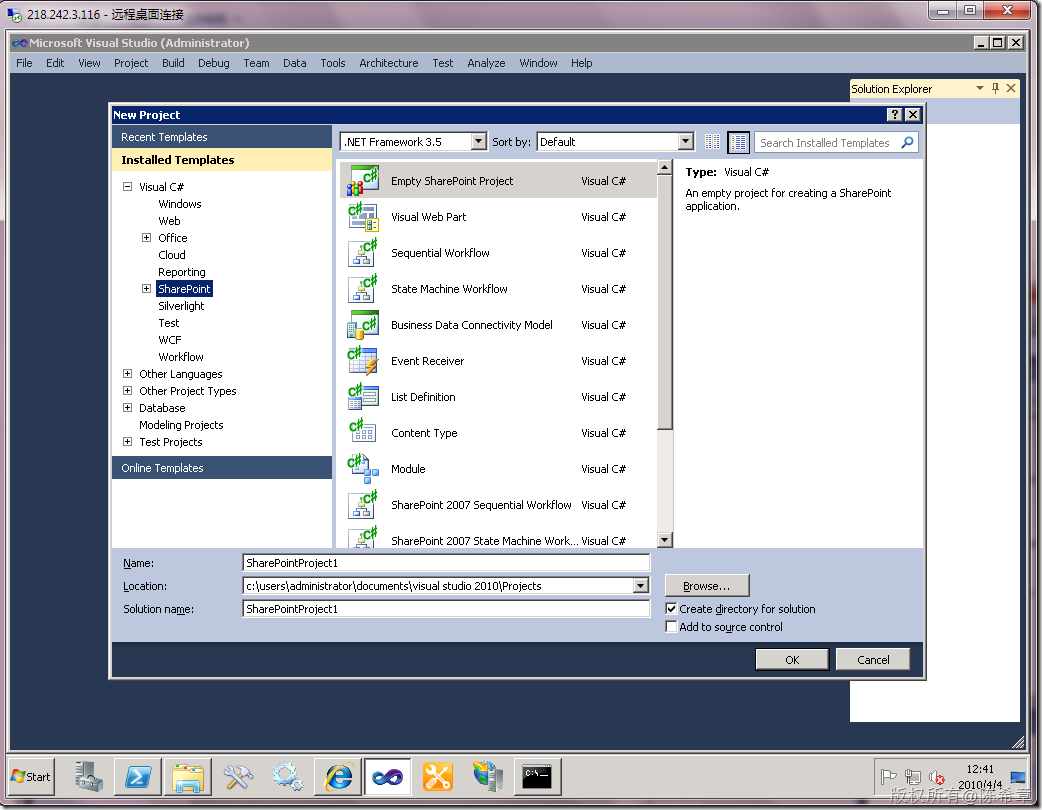Viewport: 1042px width, 810px height.
Task: Click the search magnifier icon
Action: point(907,142)
